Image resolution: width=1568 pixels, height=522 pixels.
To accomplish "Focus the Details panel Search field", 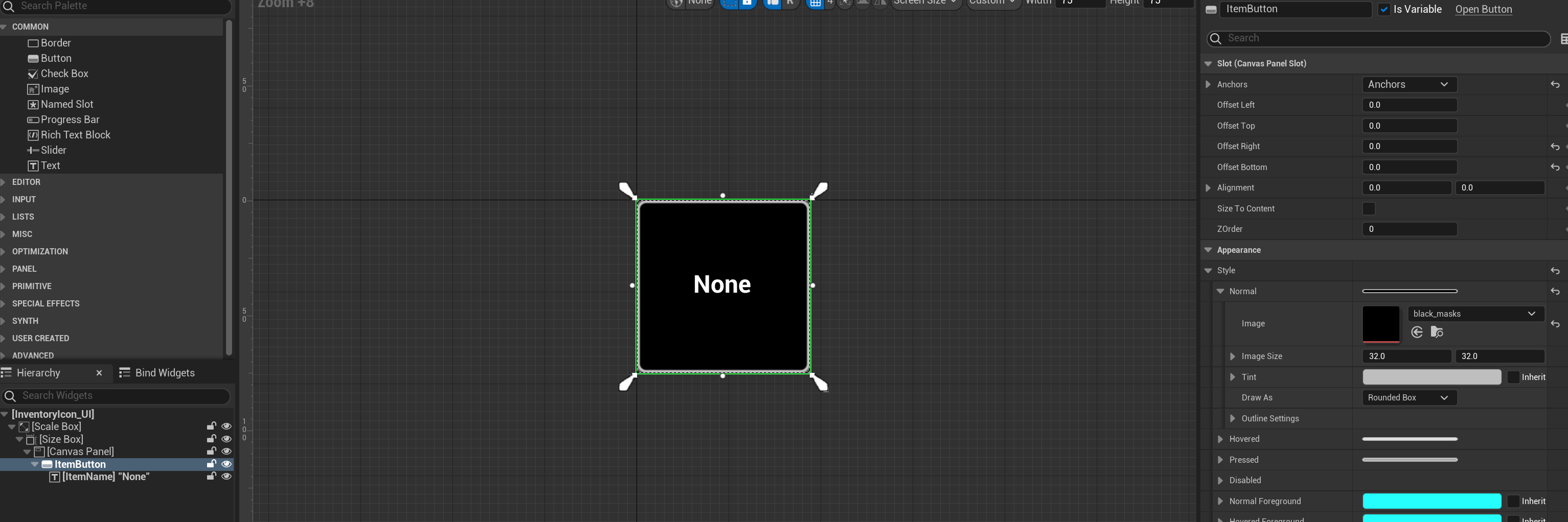I will [x=1378, y=38].
